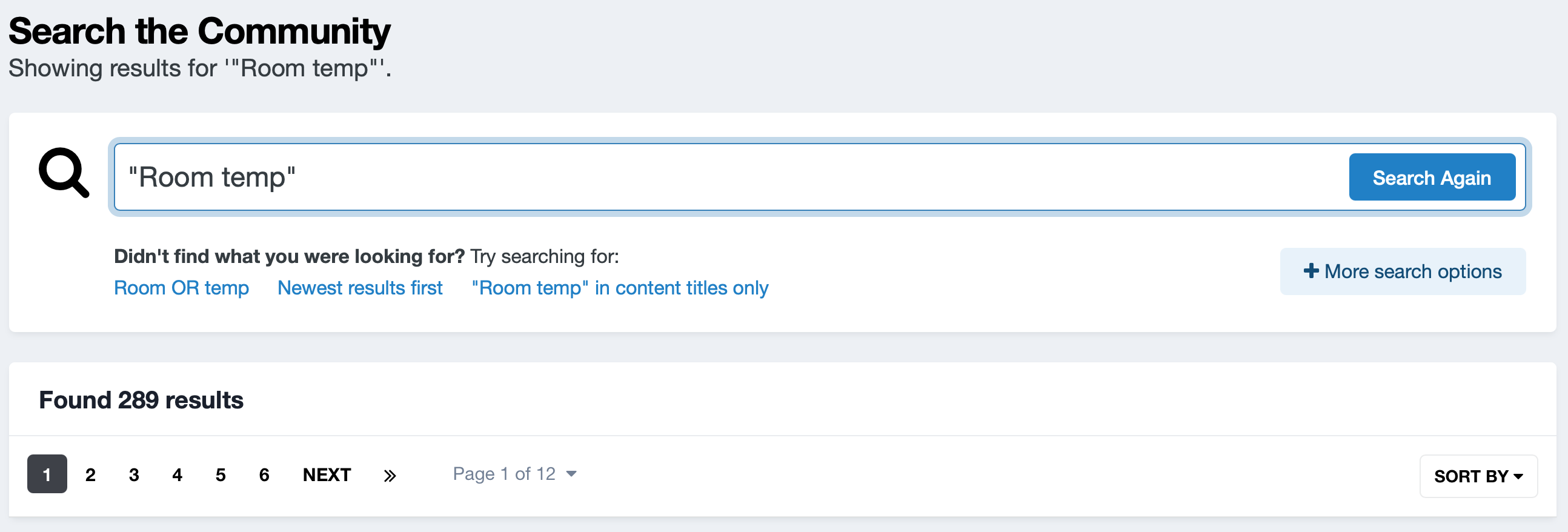Screen dimensions: 1568x532
Task: Click the "Room OR temp" suggestion link
Action: point(181,288)
